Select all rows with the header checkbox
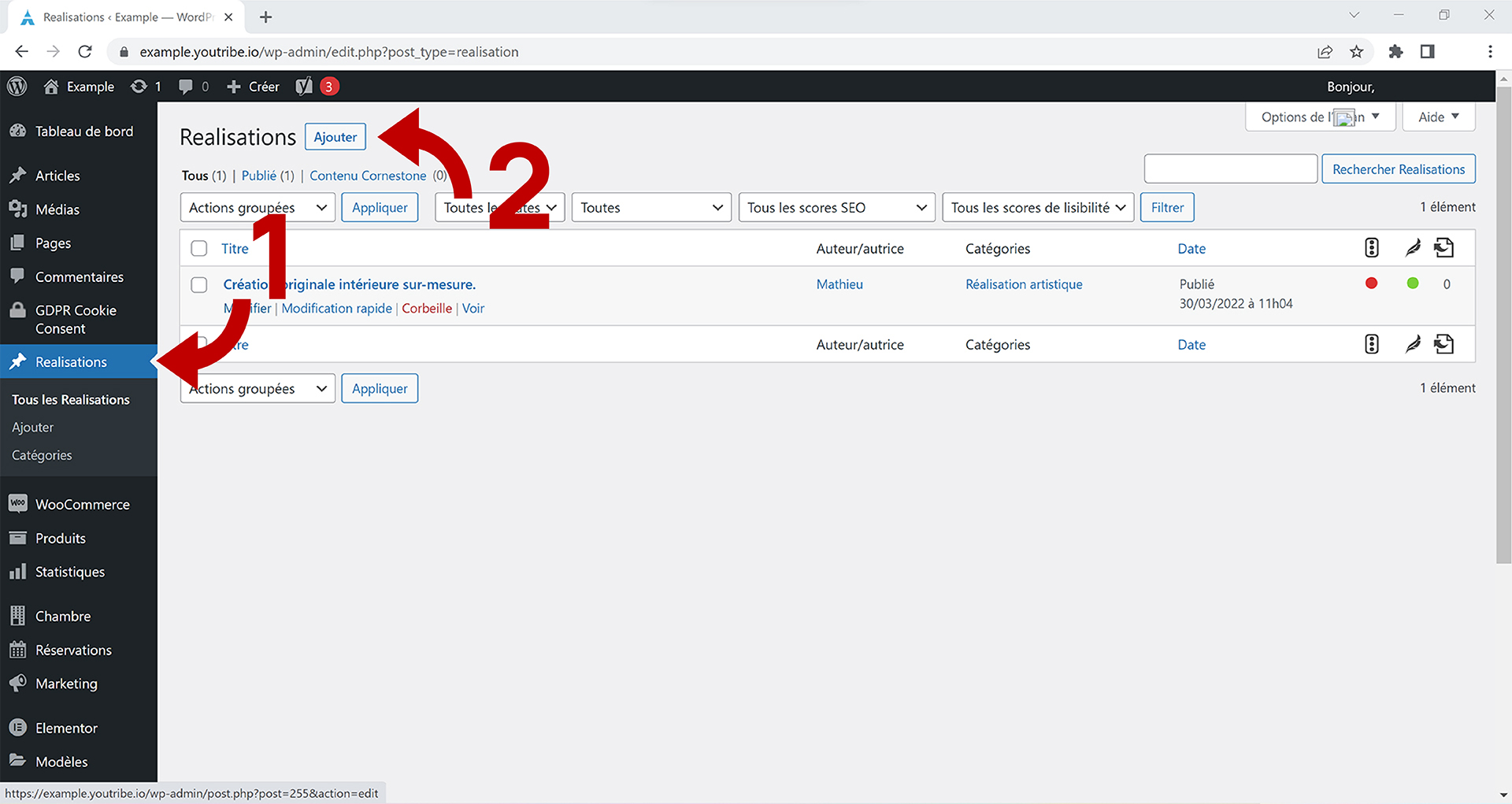The width and height of the screenshot is (1512, 804). 199,249
